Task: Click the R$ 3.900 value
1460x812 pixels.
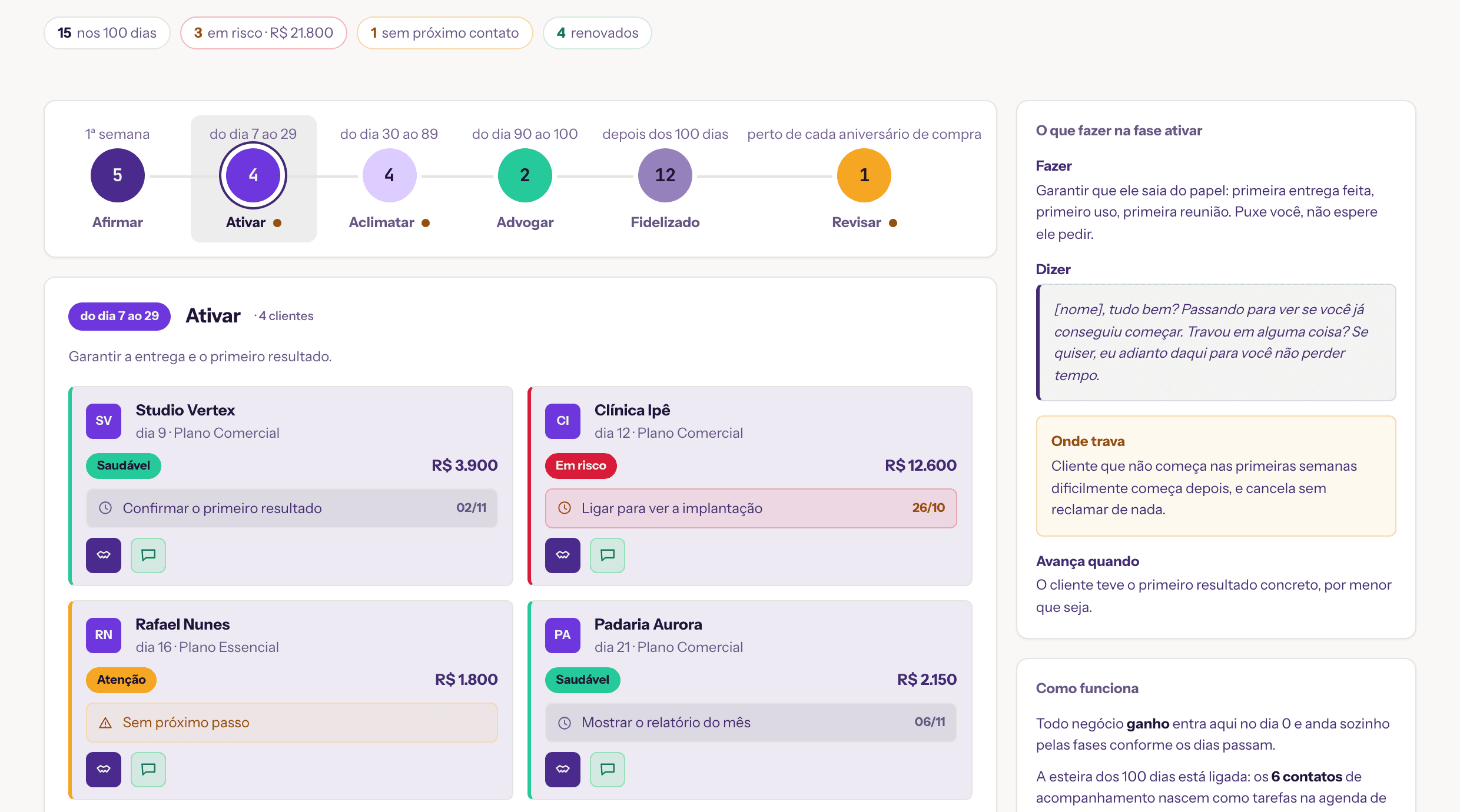Action: (x=464, y=465)
